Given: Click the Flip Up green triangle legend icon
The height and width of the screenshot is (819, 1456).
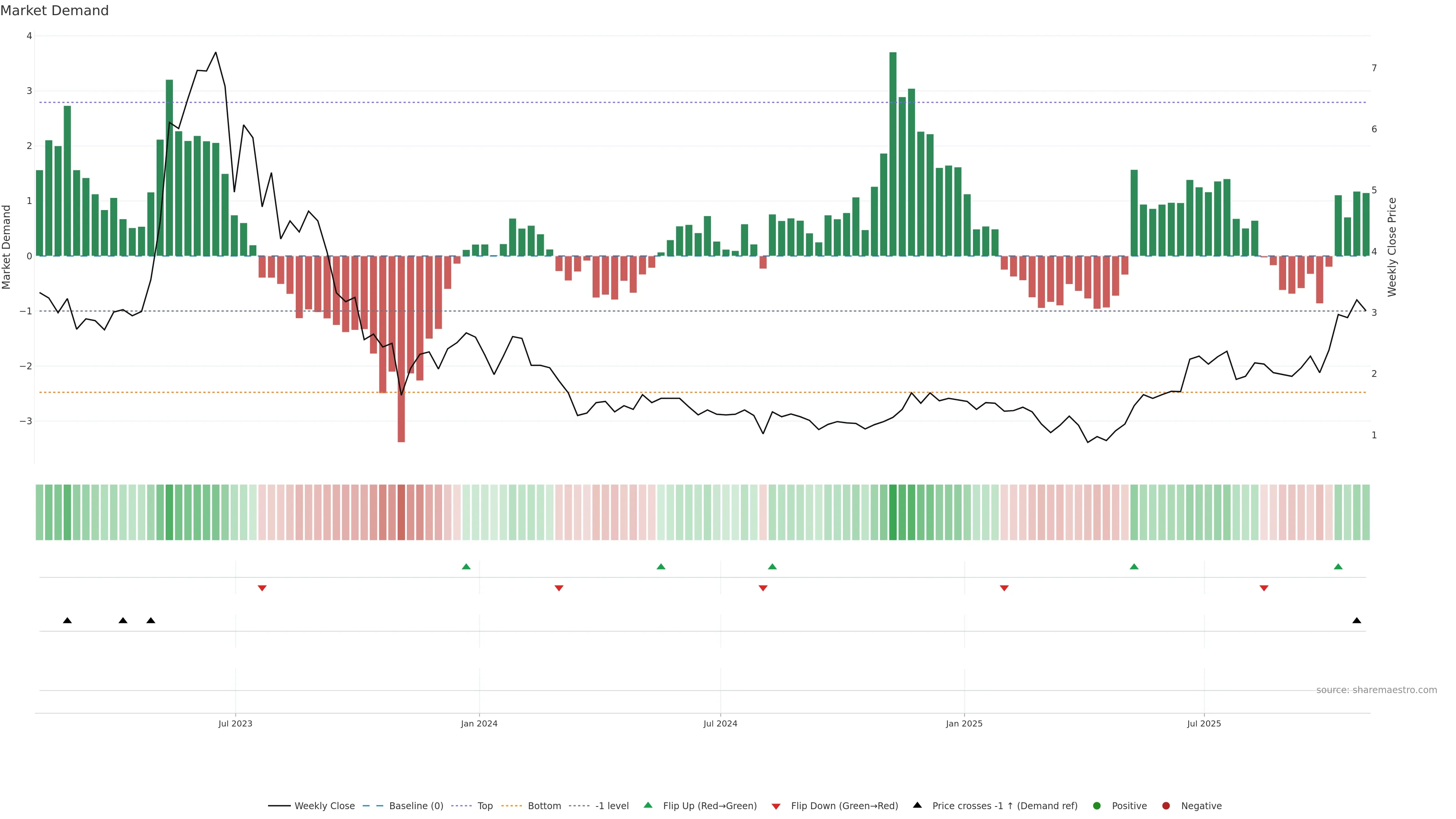Looking at the screenshot, I should [648, 805].
